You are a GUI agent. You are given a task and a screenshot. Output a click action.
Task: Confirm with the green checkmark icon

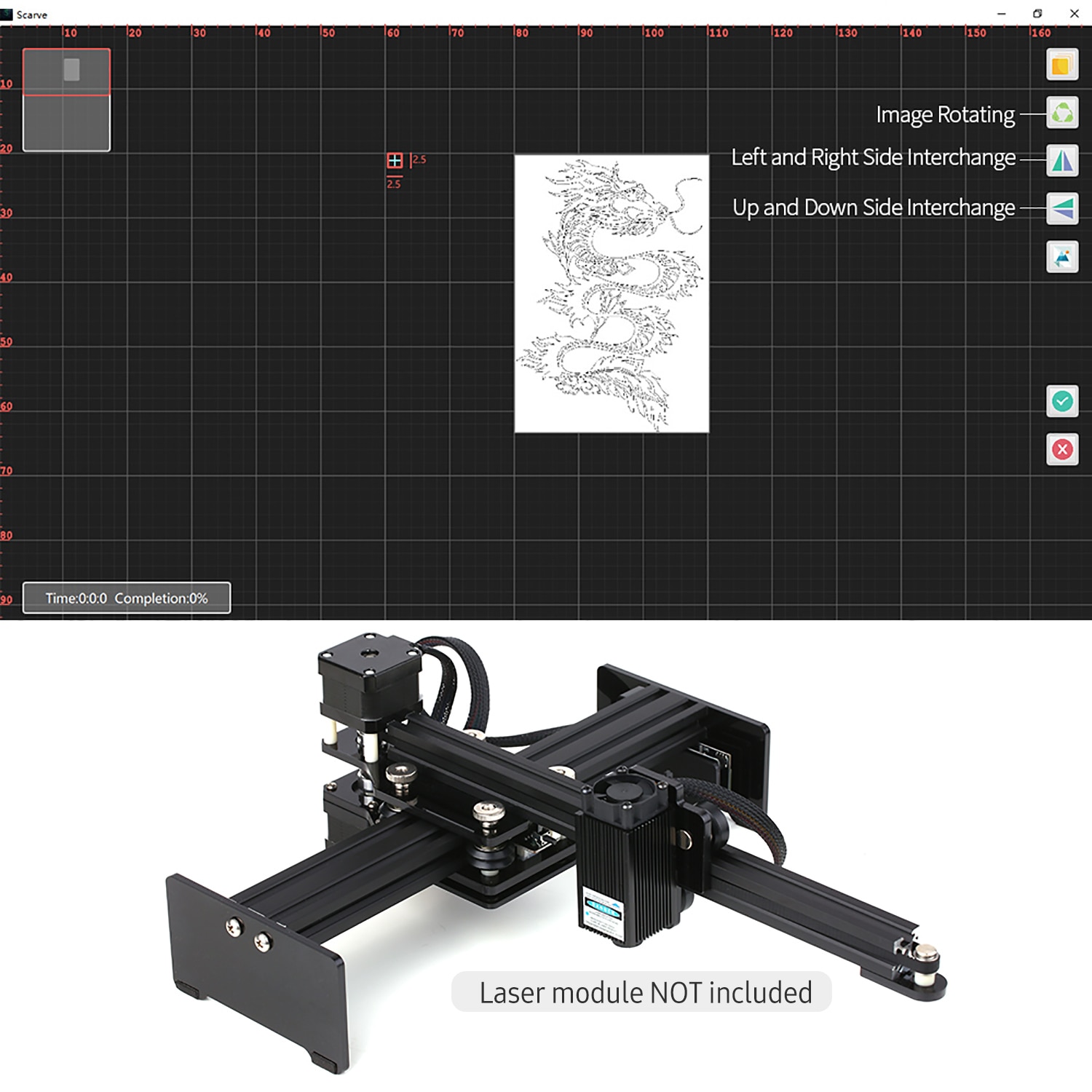pyautogui.click(x=1062, y=401)
